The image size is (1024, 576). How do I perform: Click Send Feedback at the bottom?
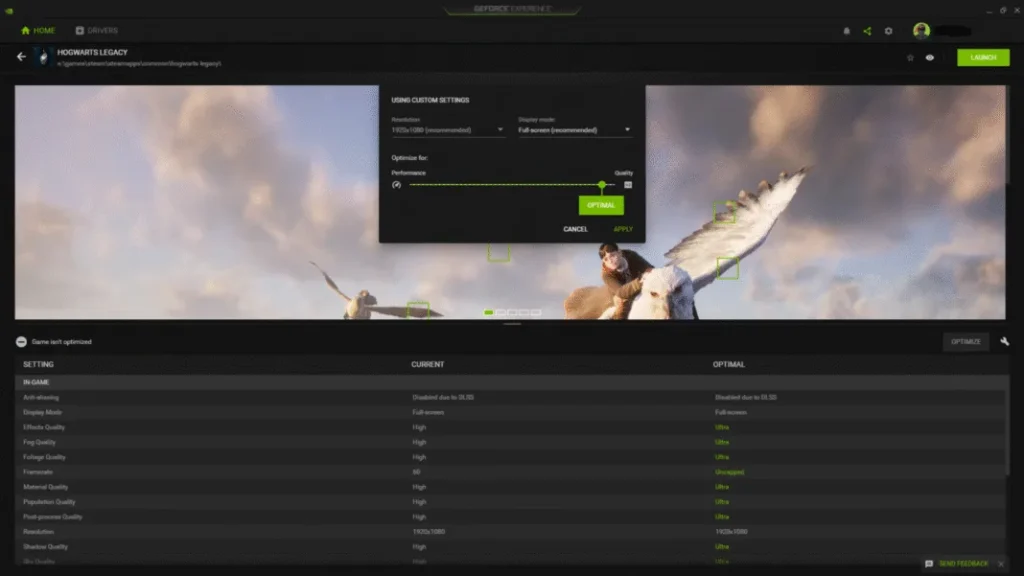[957, 564]
